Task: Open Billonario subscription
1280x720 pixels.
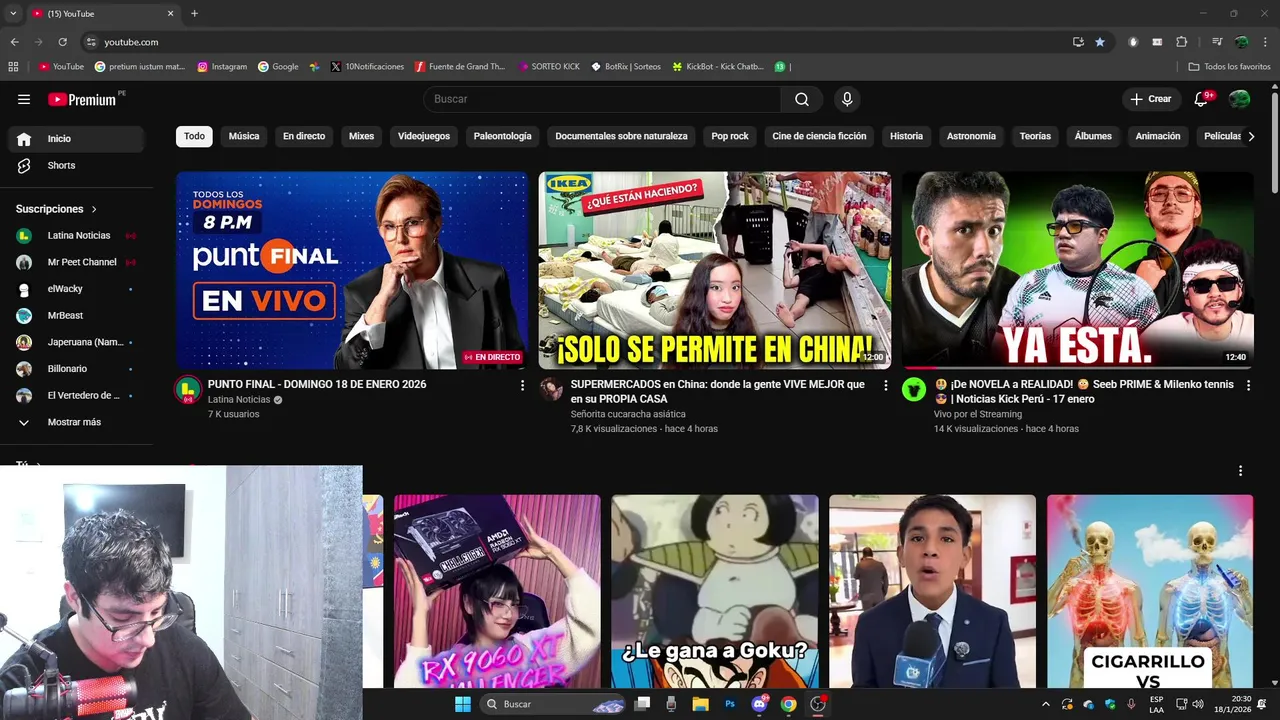Action: (76, 369)
